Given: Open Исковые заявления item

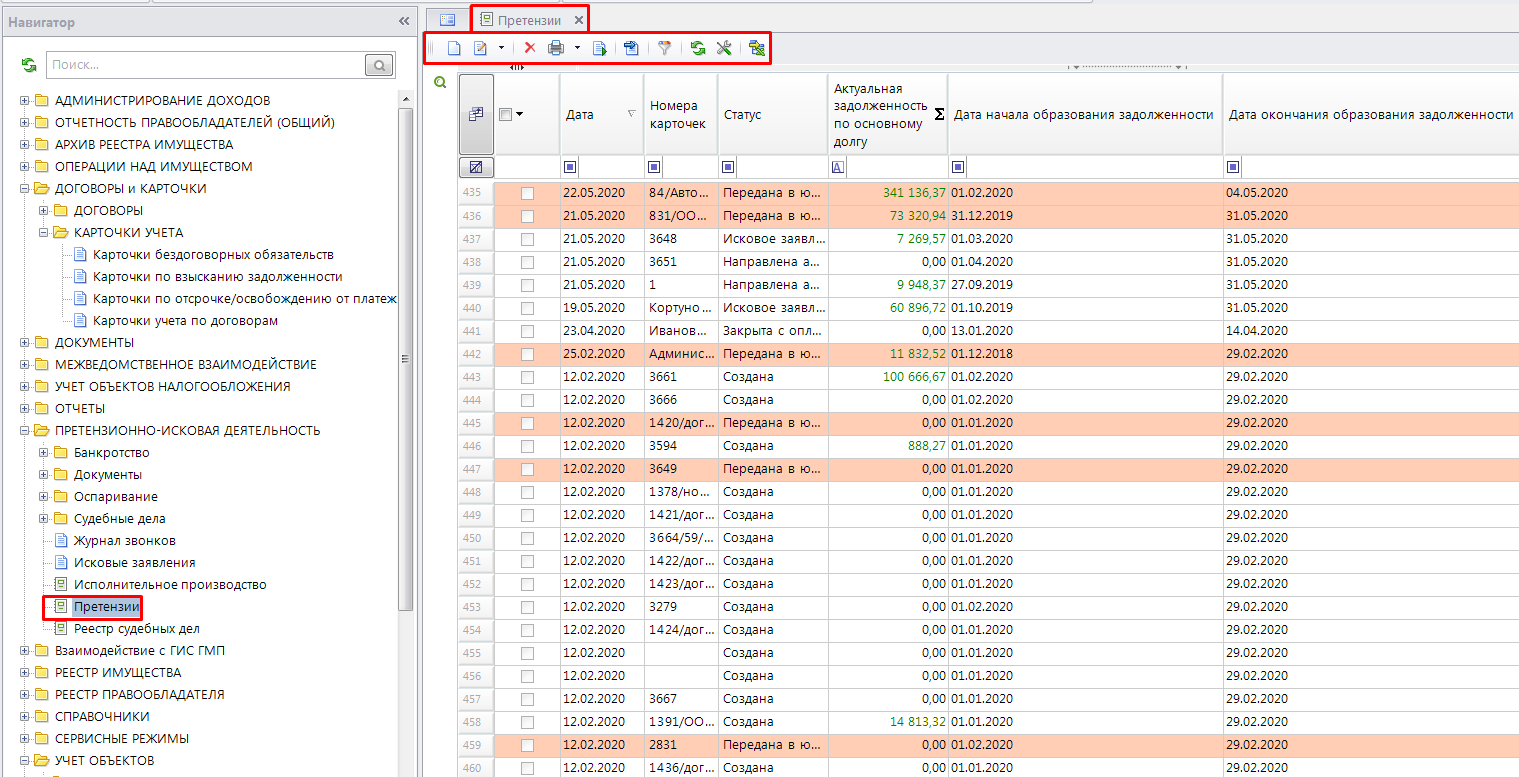Looking at the screenshot, I should (x=134, y=563).
